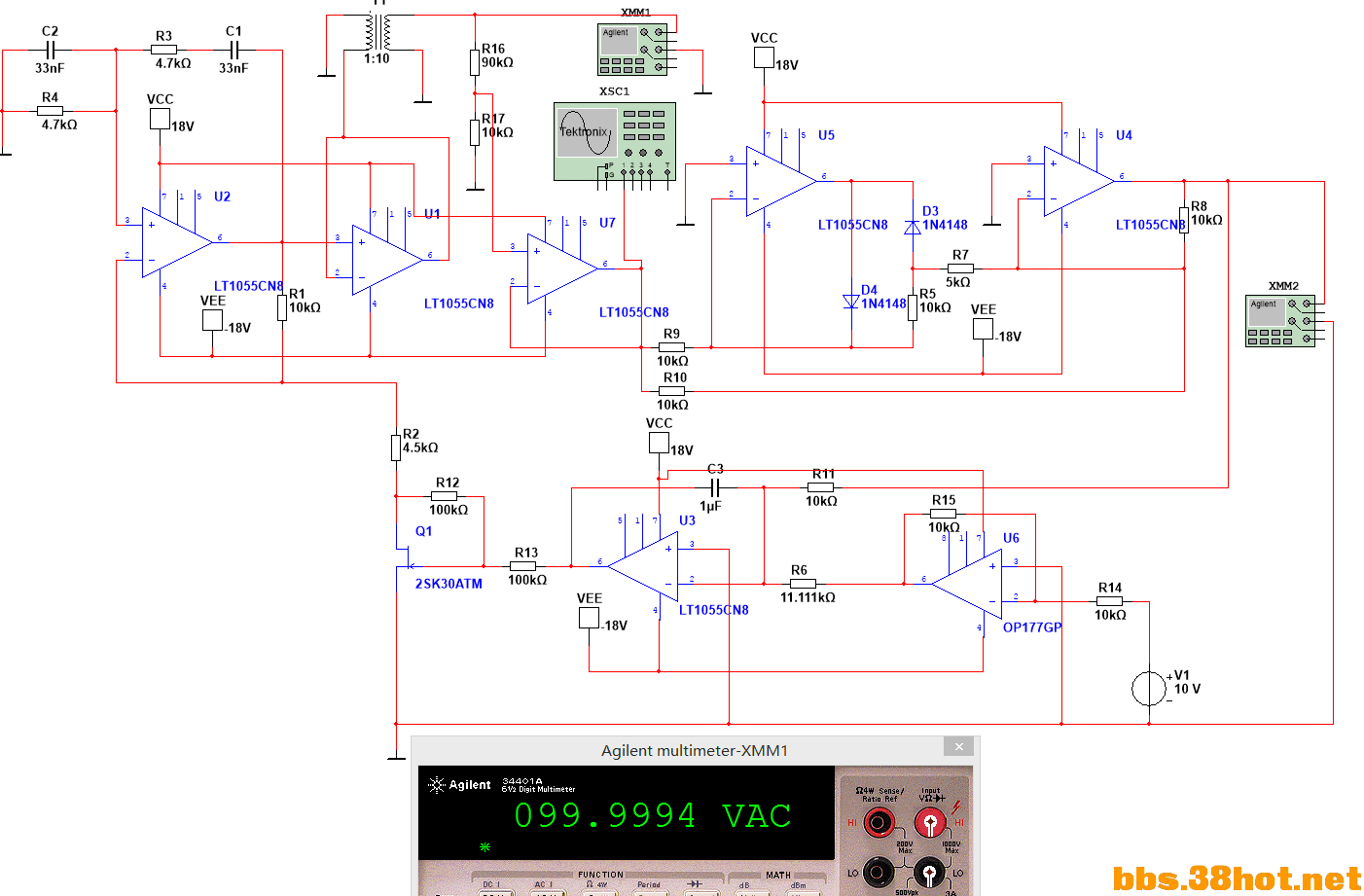
Task: Select resistor R17 symbol
Action: pos(475,132)
